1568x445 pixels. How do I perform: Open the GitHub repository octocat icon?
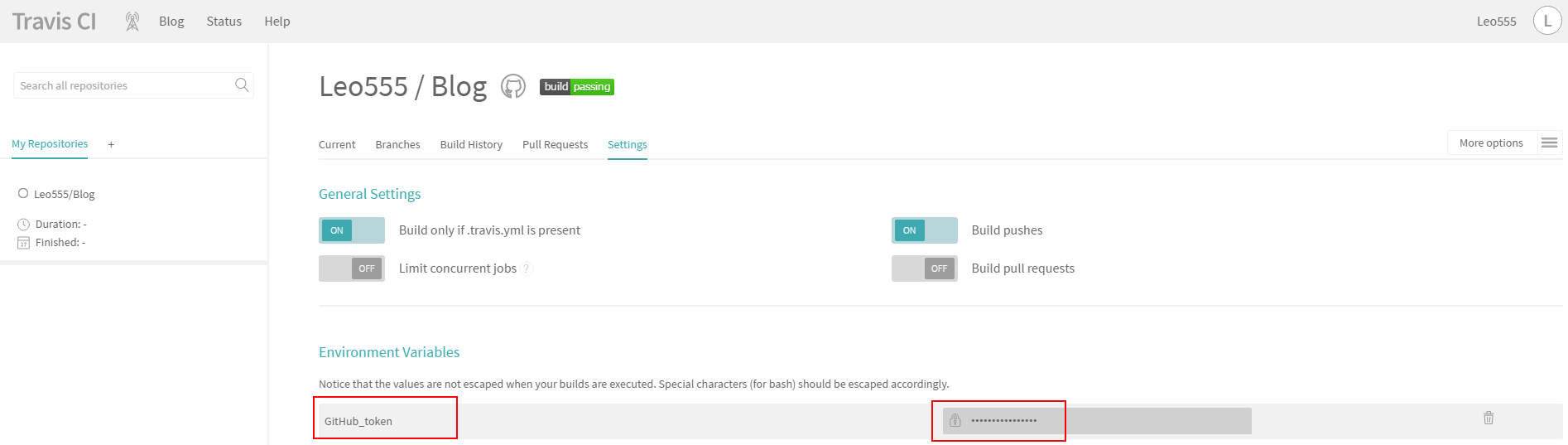click(x=513, y=86)
